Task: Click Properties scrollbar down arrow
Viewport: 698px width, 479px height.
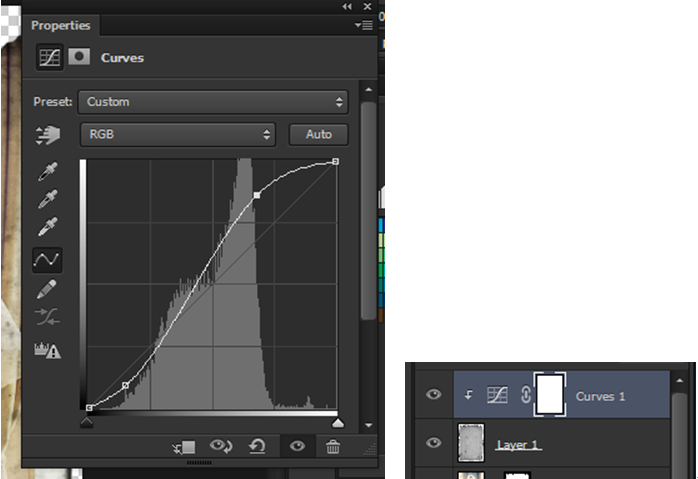Action: 369,425
